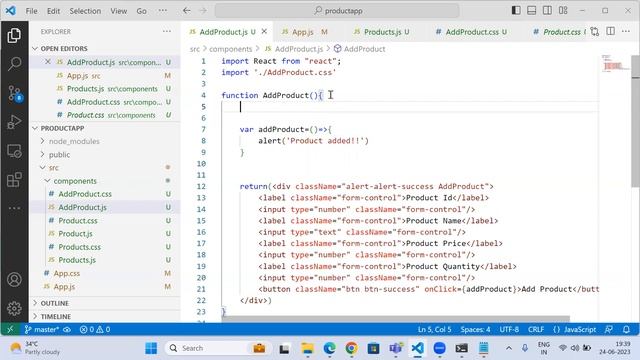The image size is (640, 360).
Task: Open the Source Control view
Action: coord(14,93)
